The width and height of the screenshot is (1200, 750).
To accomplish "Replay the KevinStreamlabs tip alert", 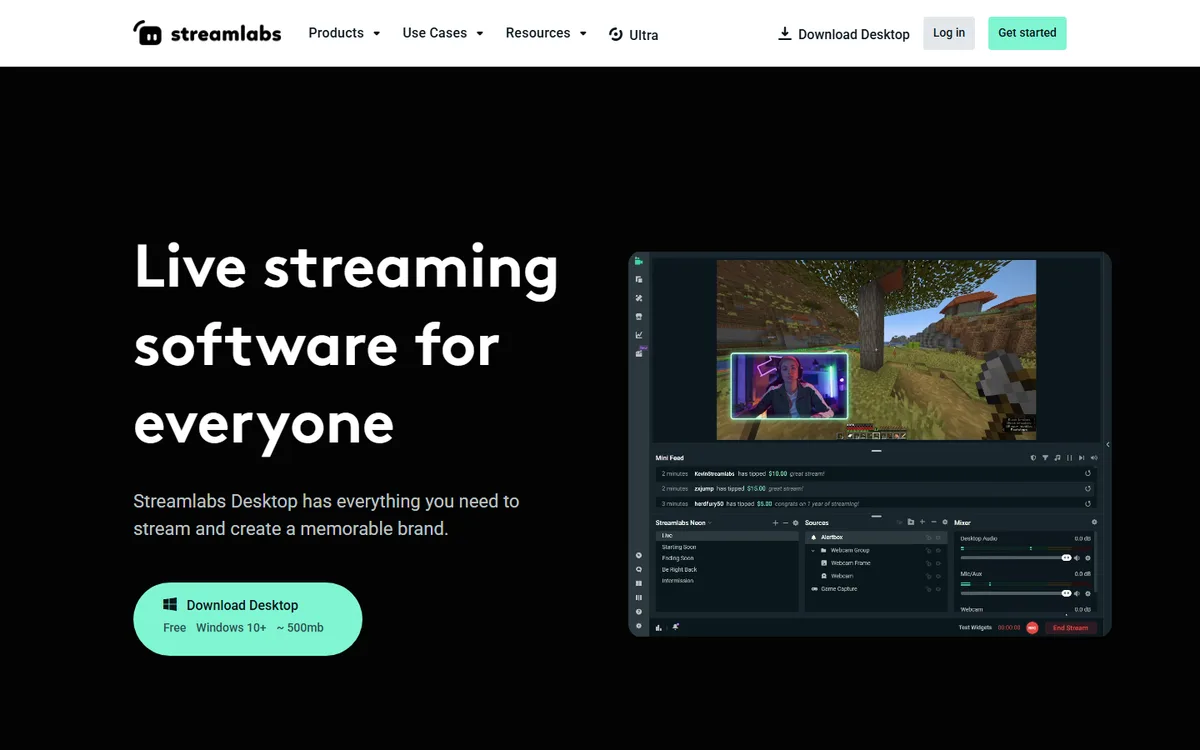I will point(1088,474).
